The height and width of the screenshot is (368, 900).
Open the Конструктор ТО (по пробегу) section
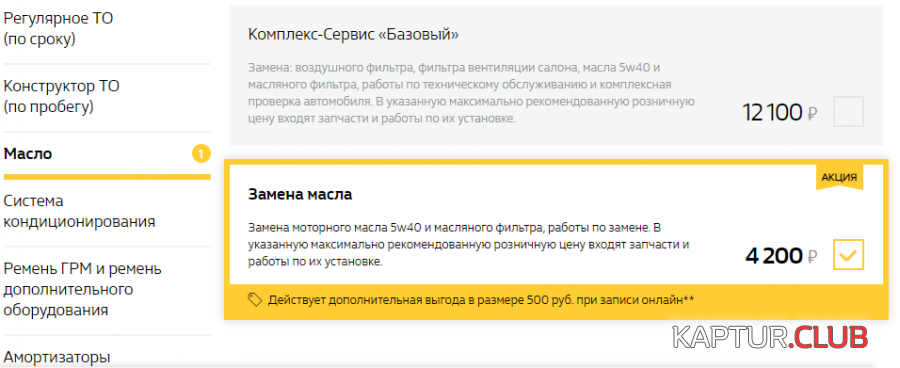(61, 96)
